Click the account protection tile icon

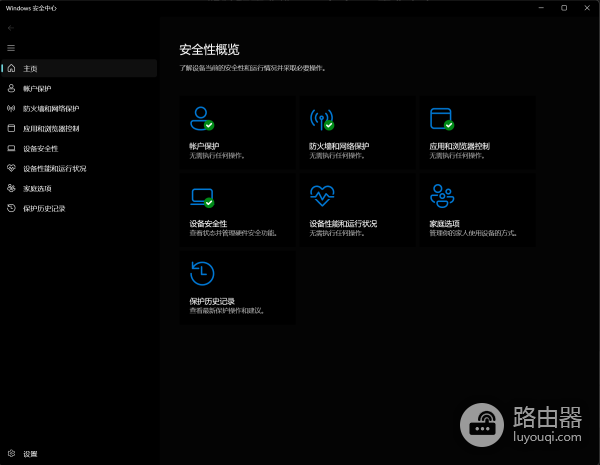coord(202,119)
